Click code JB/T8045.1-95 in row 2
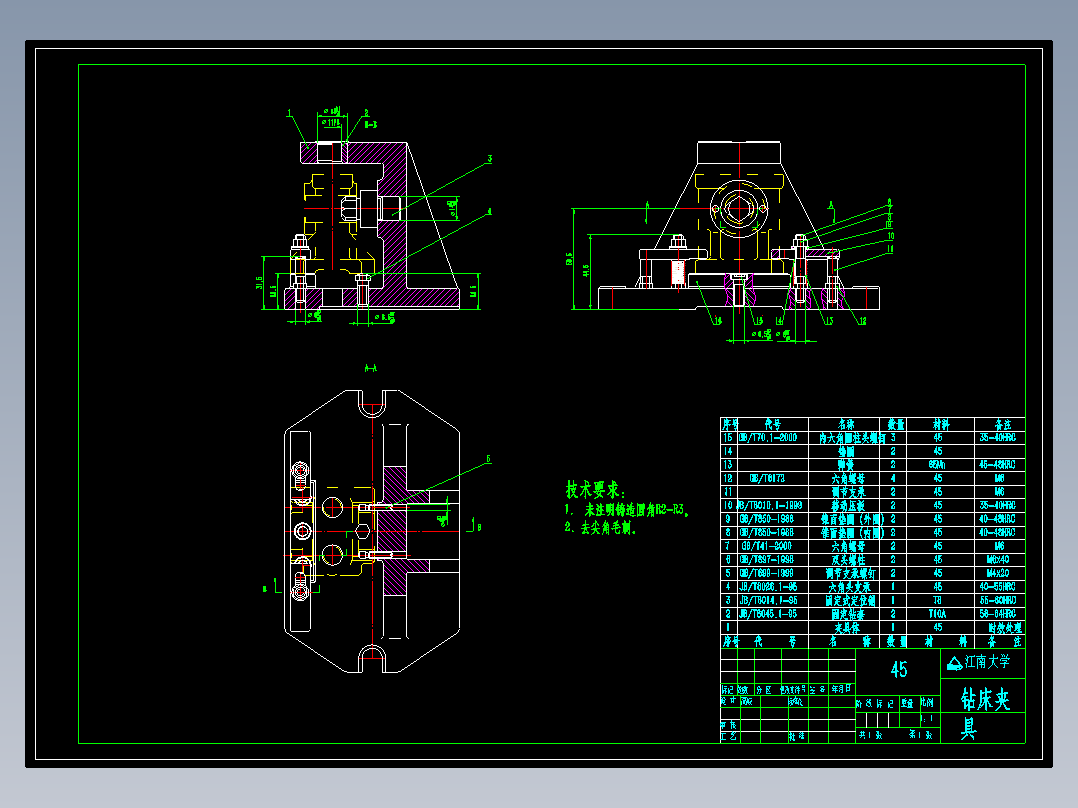The image size is (1078, 808). 769,614
